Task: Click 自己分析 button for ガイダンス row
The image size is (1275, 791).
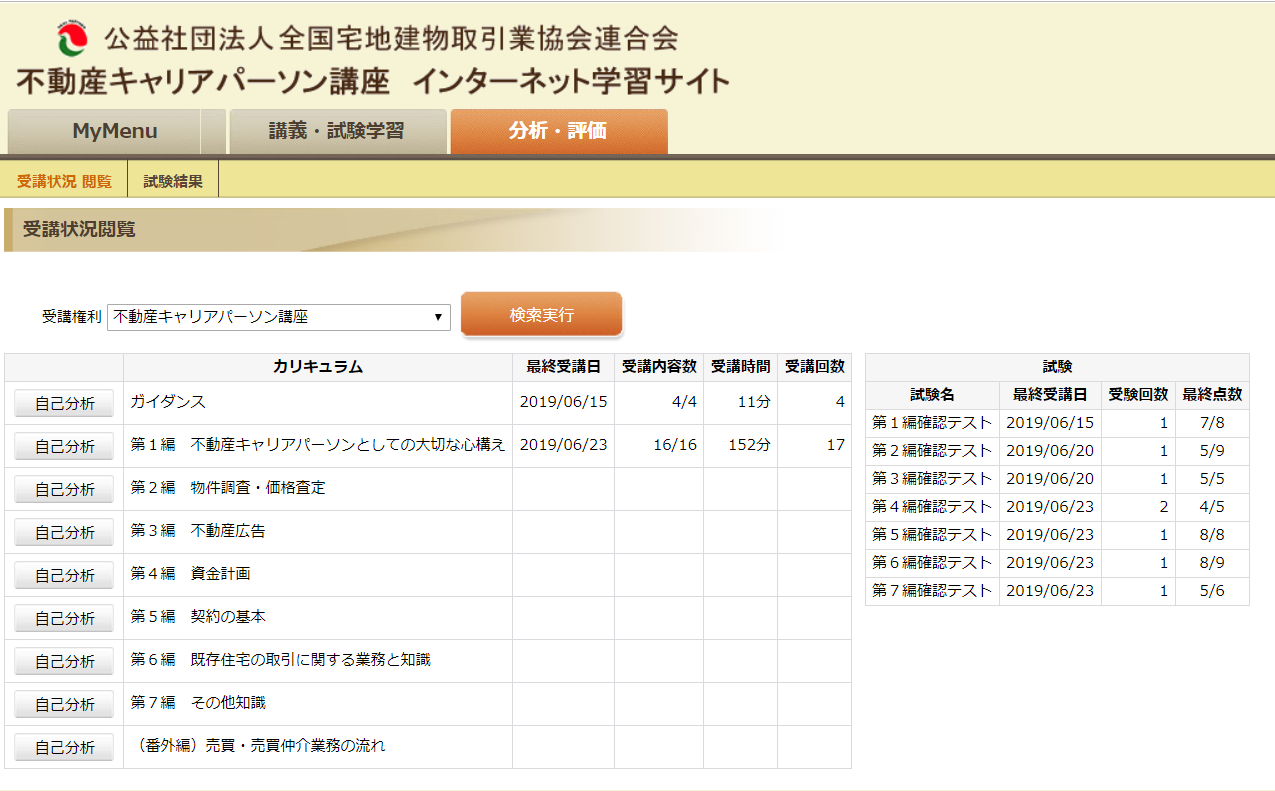Action: tap(64, 403)
